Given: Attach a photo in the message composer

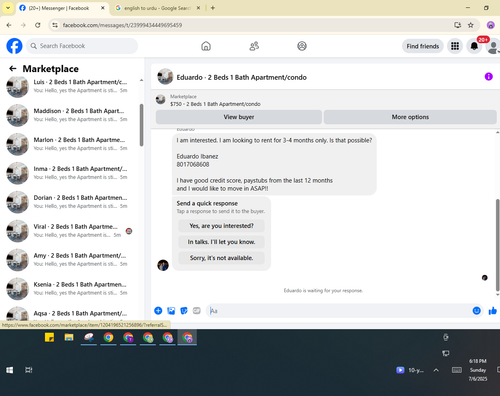Looking at the screenshot, I should click(171, 311).
